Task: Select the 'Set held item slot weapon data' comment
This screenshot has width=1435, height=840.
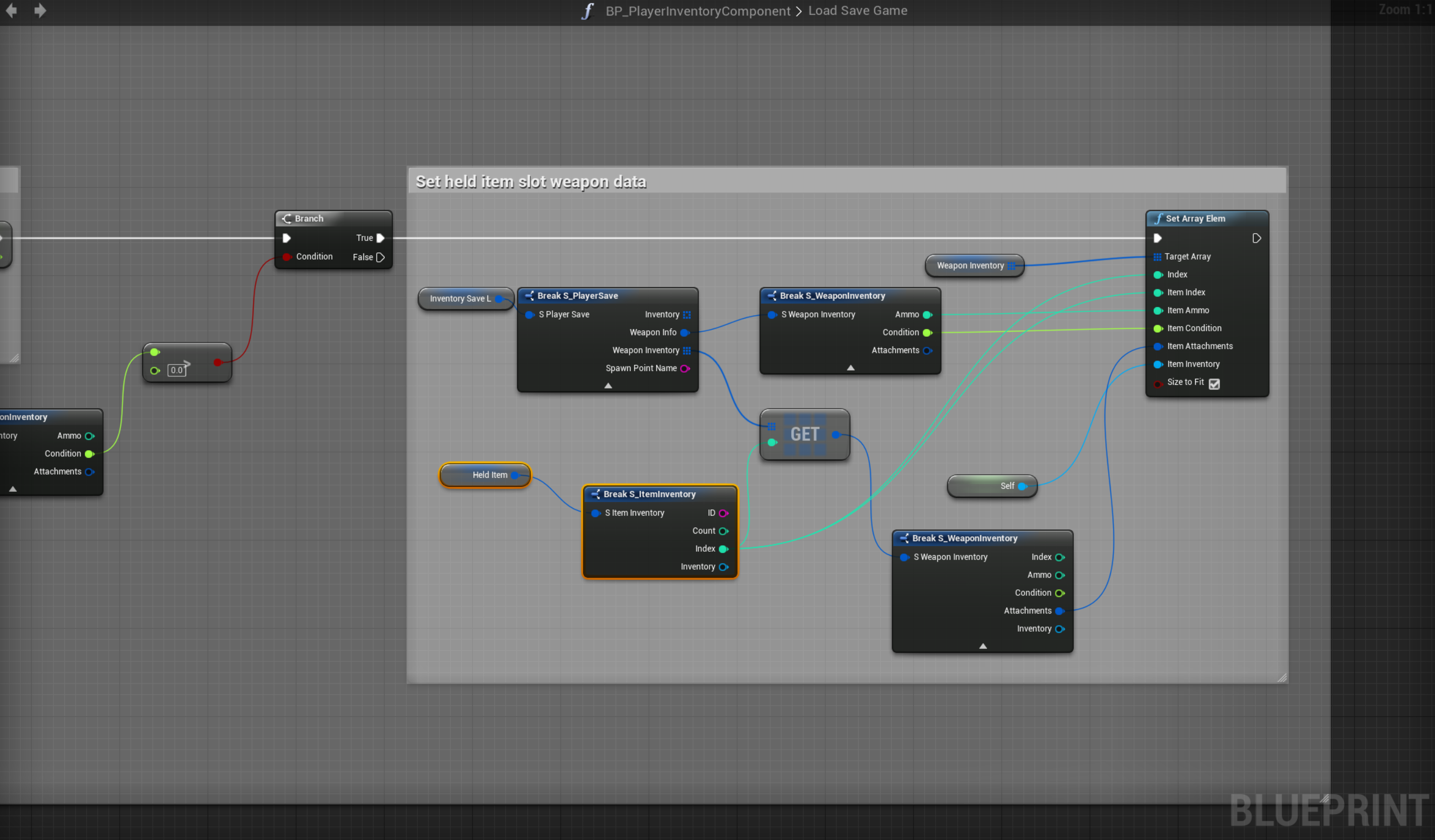Action: pyautogui.click(x=531, y=182)
